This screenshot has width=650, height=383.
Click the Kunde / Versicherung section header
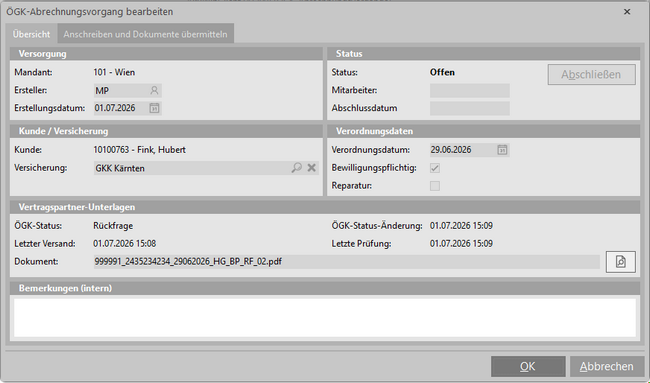pyautogui.click(x=166, y=131)
